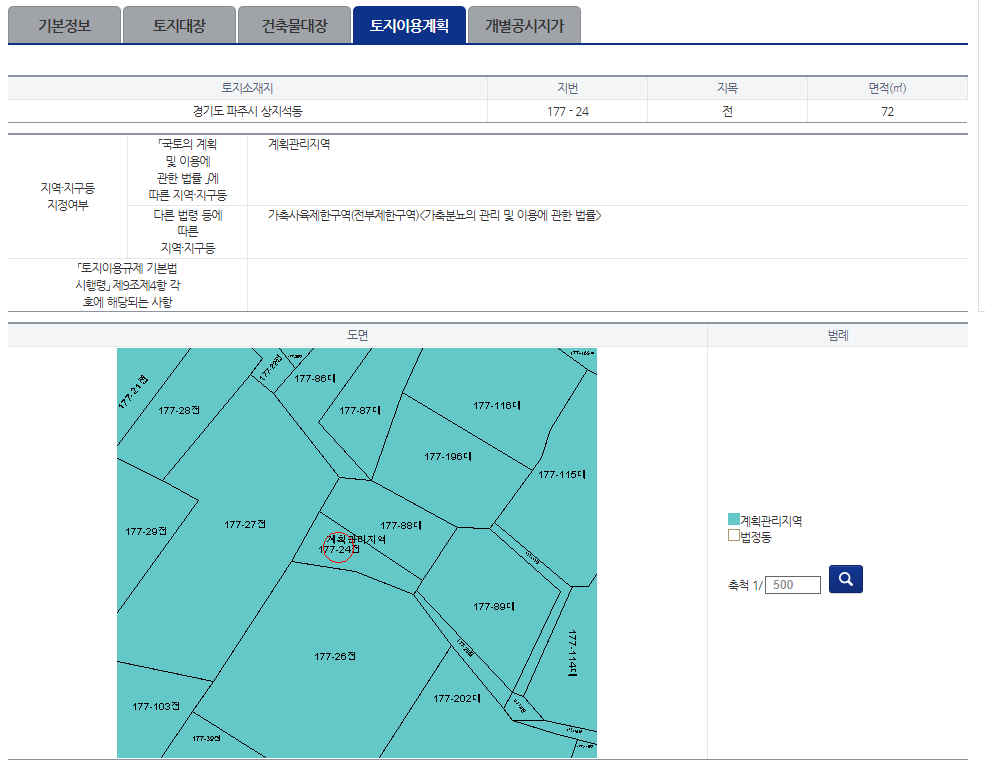Click parcel 177-196대 on the map
Screen dimensions: 985x780
(447, 456)
